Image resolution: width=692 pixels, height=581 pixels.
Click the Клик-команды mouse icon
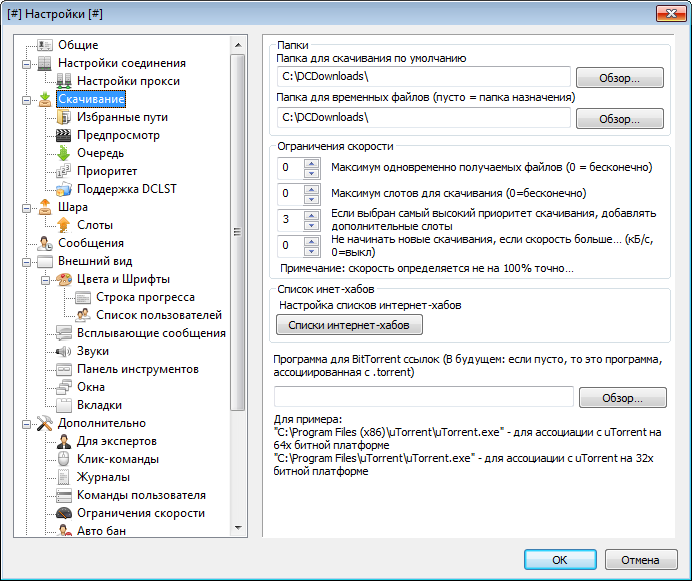pos(64,459)
